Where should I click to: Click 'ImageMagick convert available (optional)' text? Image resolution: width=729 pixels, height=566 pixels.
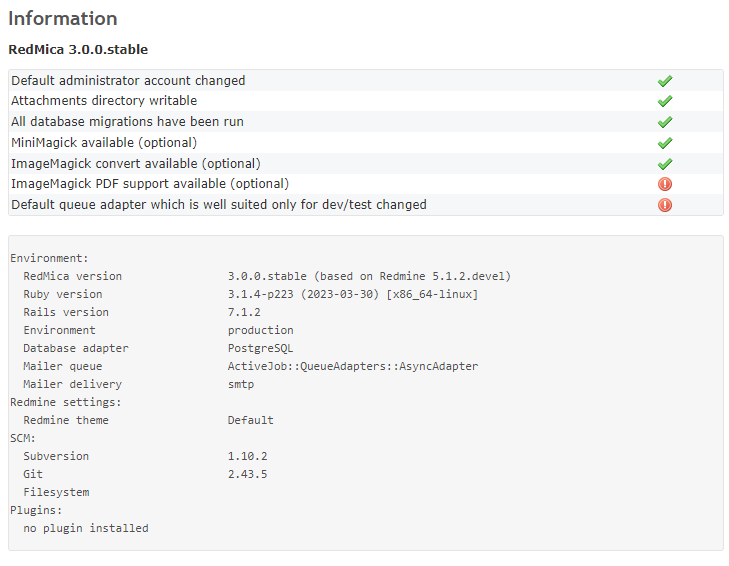(x=136, y=164)
